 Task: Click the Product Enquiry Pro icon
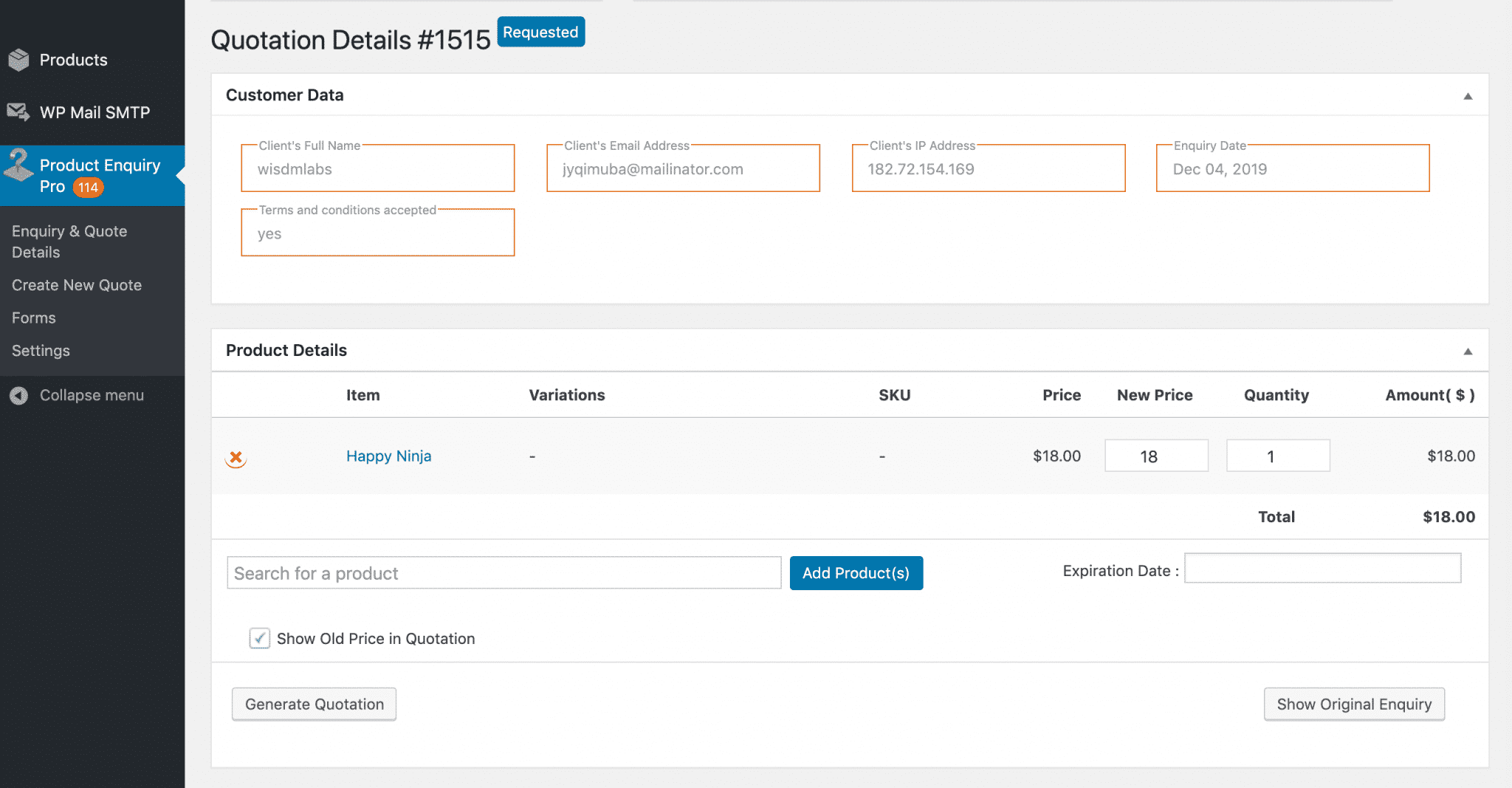pos(18,165)
